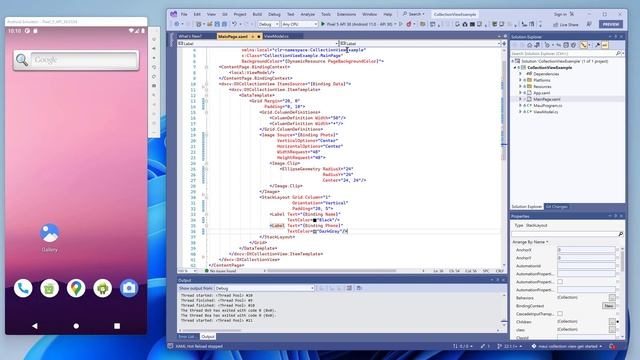Image resolution: width=640 pixels, height=360 pixels.
Task: Tap the emulator Back navigation button
Action: [35, 326]
